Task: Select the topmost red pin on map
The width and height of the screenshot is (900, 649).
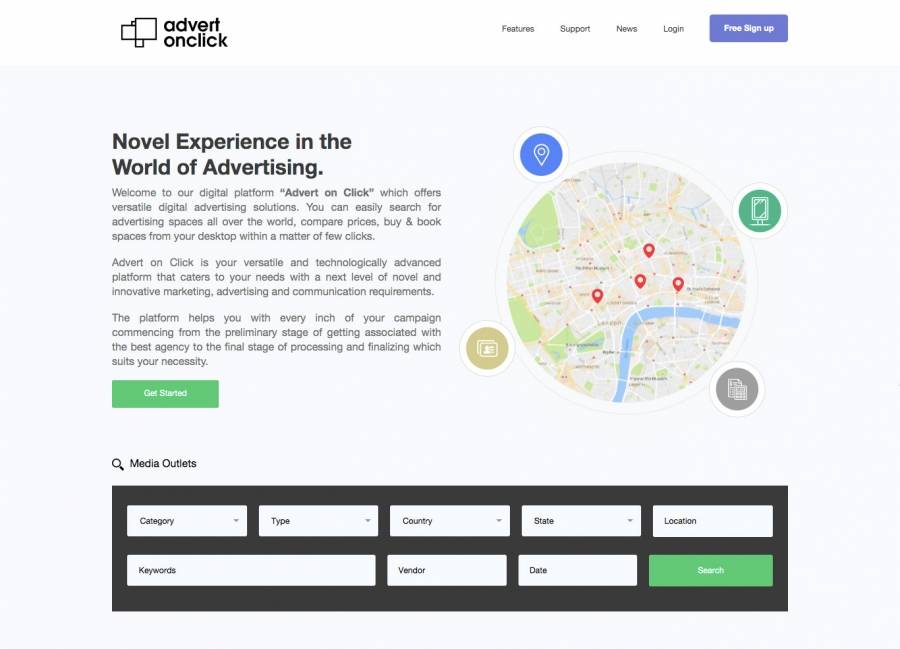Action: 648,250
